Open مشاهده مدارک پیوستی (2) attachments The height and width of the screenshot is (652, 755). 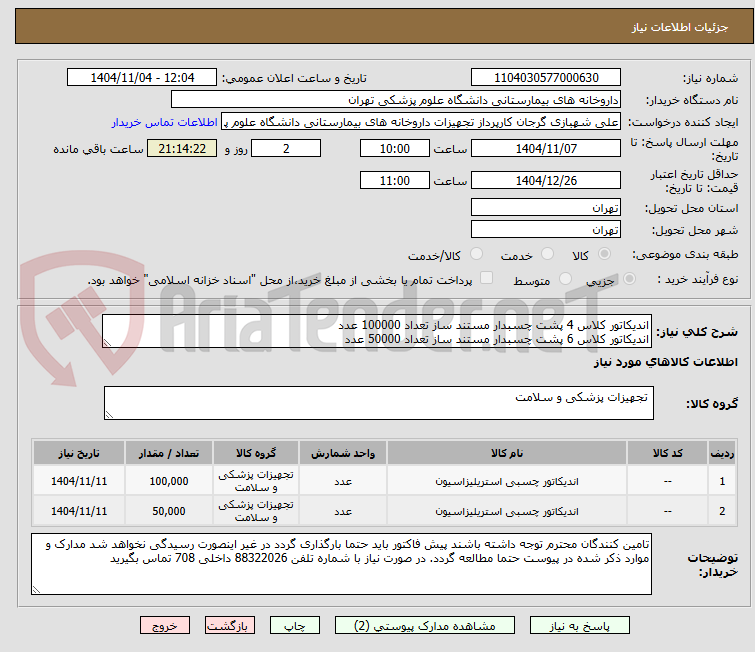[425, 626]
